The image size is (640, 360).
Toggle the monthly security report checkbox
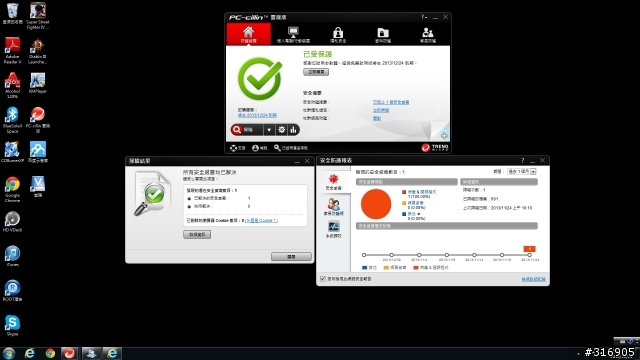coord(323,279)
